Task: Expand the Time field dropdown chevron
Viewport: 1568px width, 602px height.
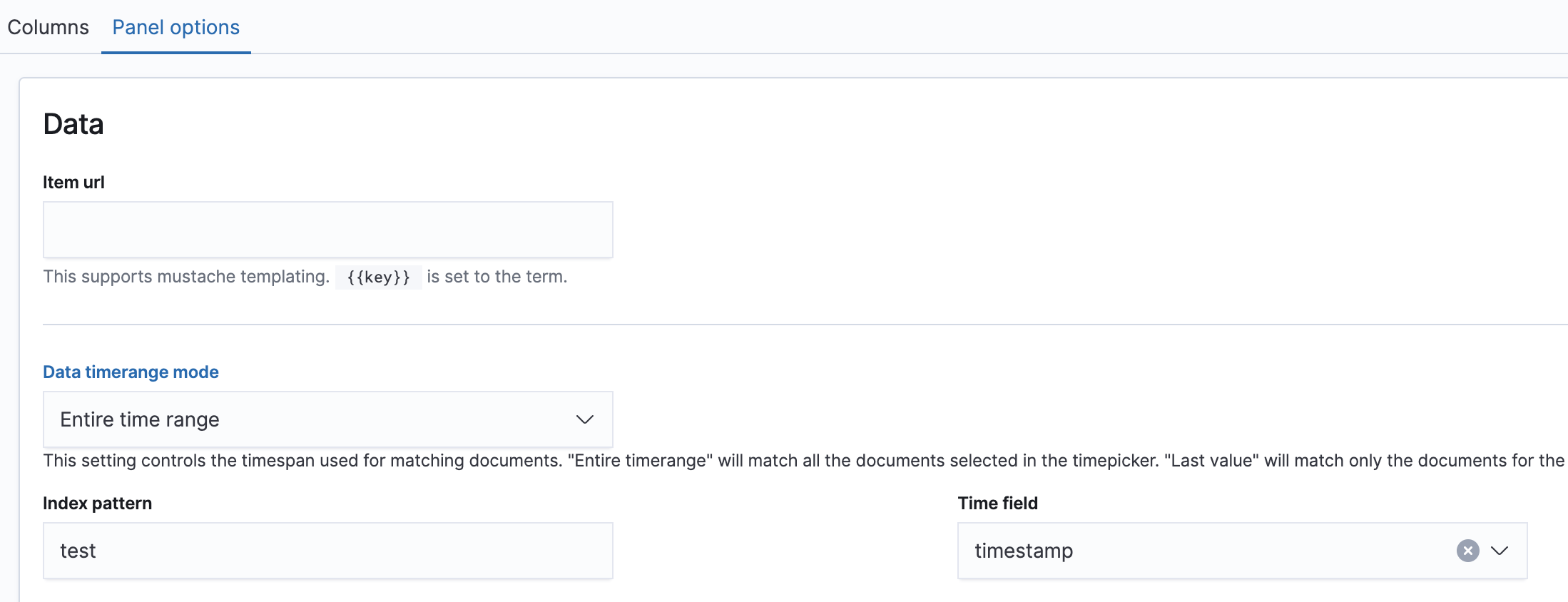Action: coord(1500,551)
